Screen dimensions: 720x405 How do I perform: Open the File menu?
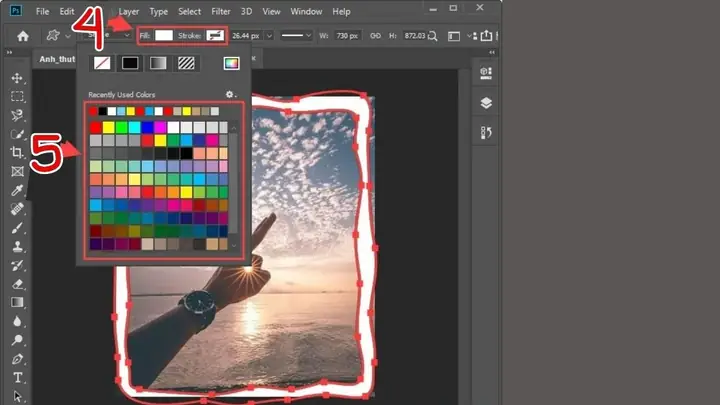click(42, 11)
